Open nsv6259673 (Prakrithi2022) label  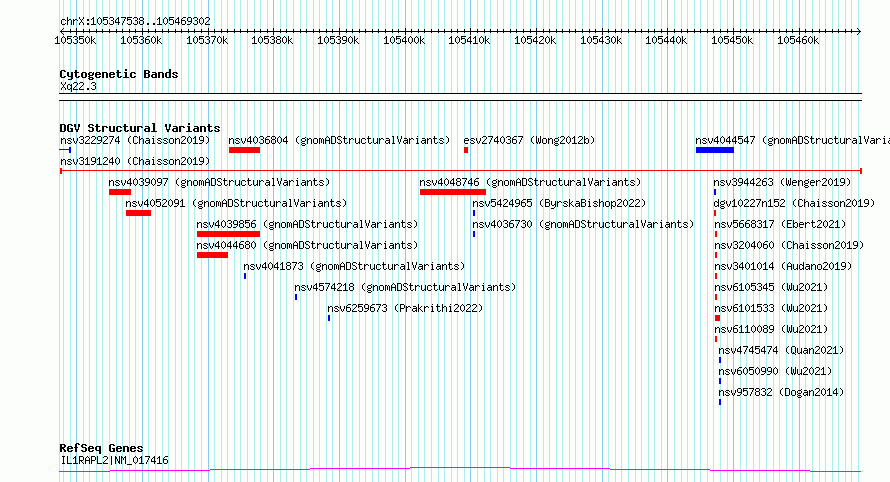tap(405, 308)
